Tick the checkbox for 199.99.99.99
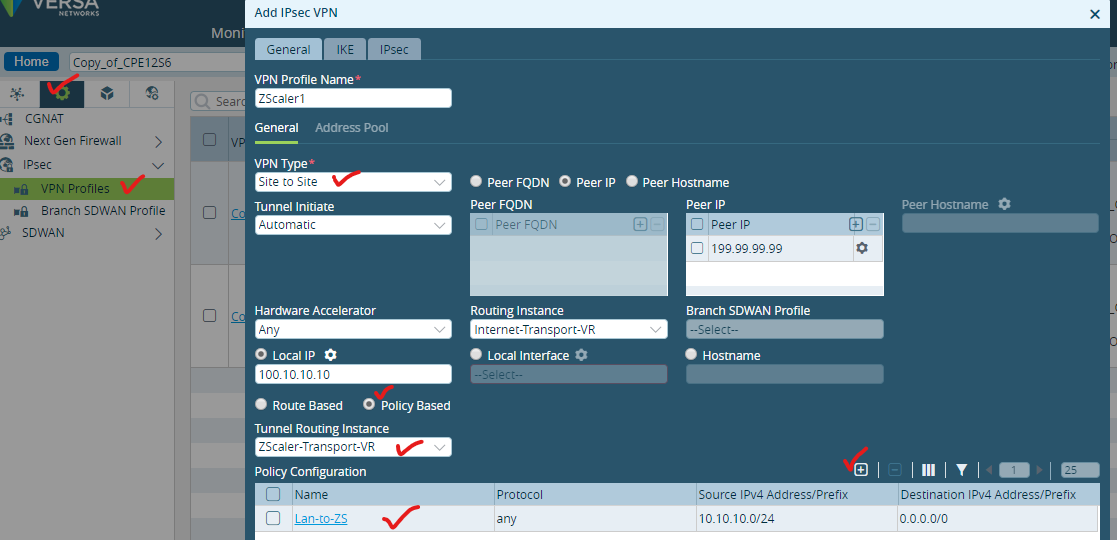1117x540 pixels. 697,248
